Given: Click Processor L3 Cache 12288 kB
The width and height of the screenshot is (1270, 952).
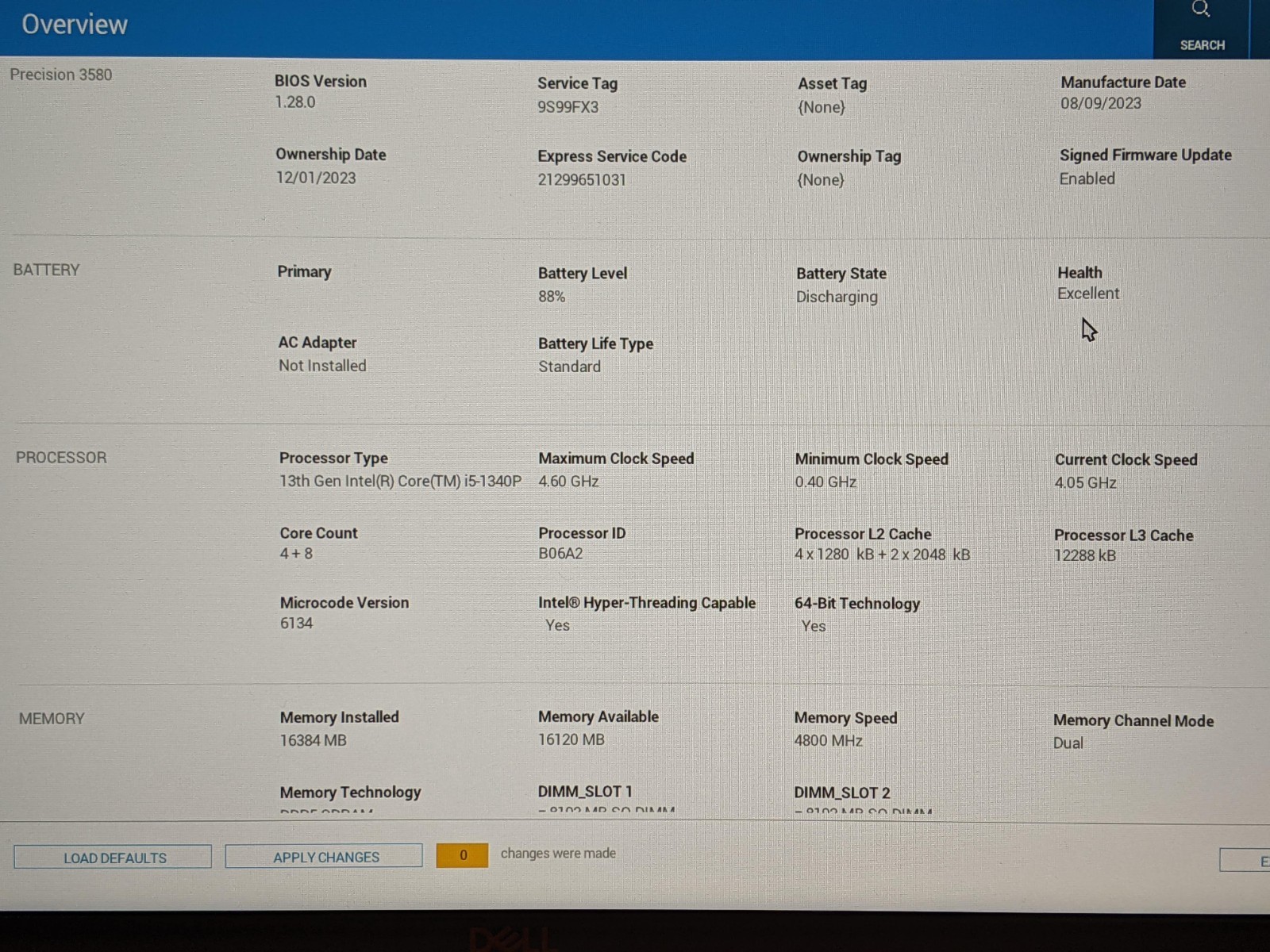Looking at the screenshot, I should [1085, 555].
